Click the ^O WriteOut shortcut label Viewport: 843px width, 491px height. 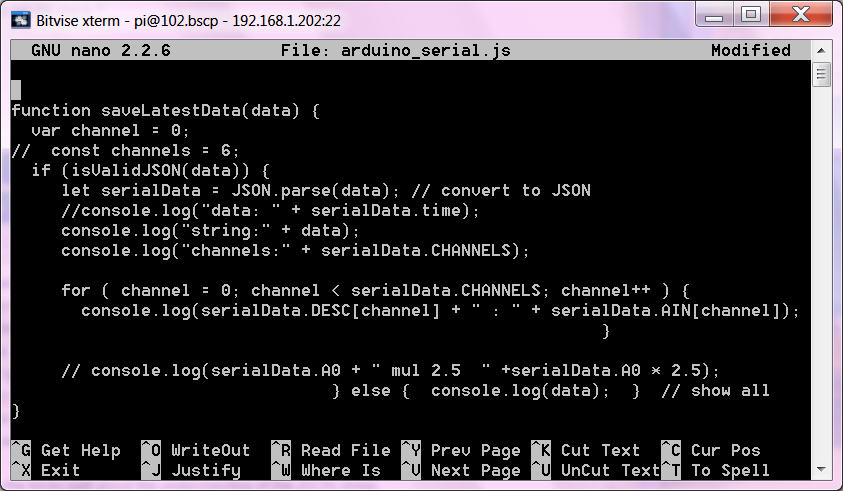[x=195, y=450]
